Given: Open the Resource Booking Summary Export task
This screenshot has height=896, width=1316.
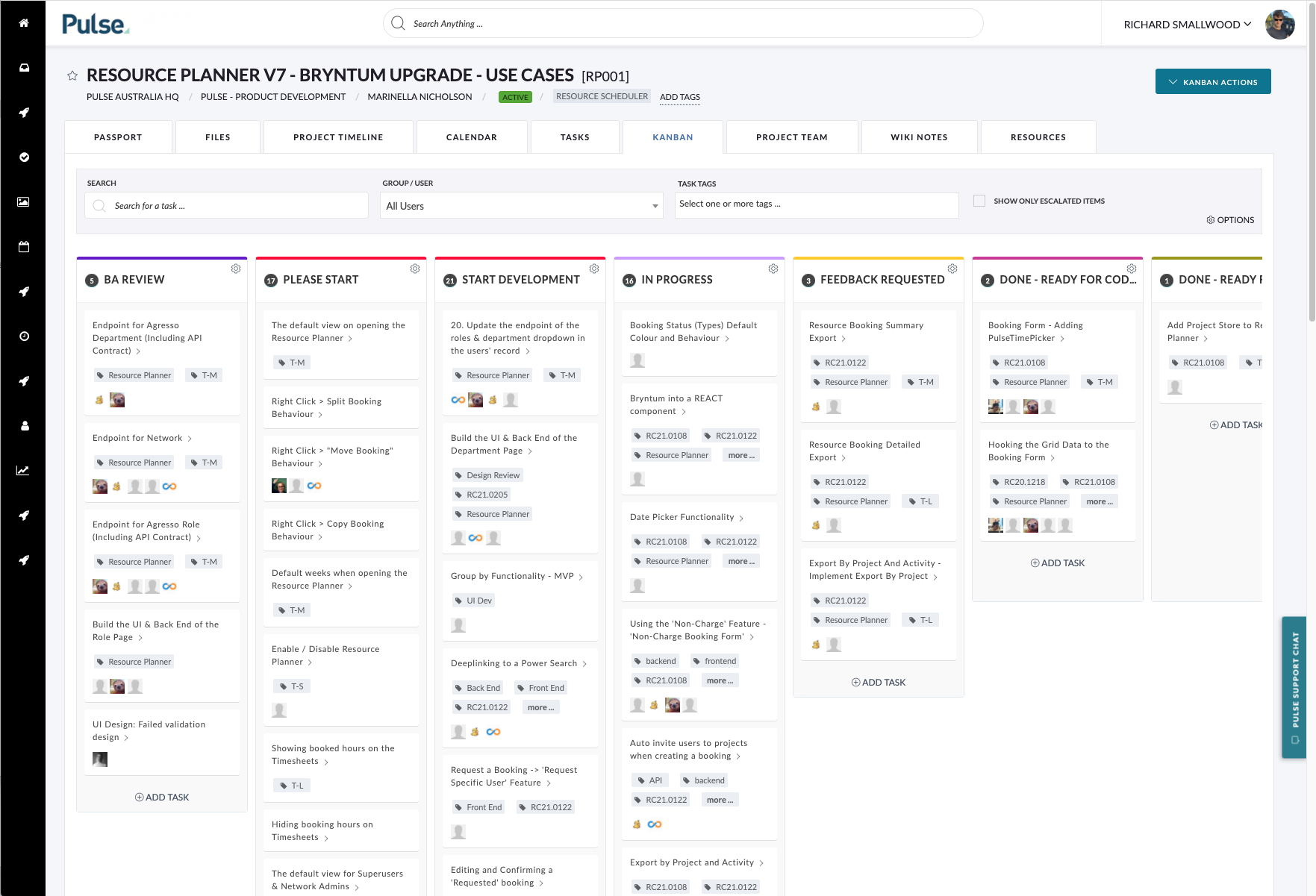Looking at the screenshot, I should click(866, 331).
